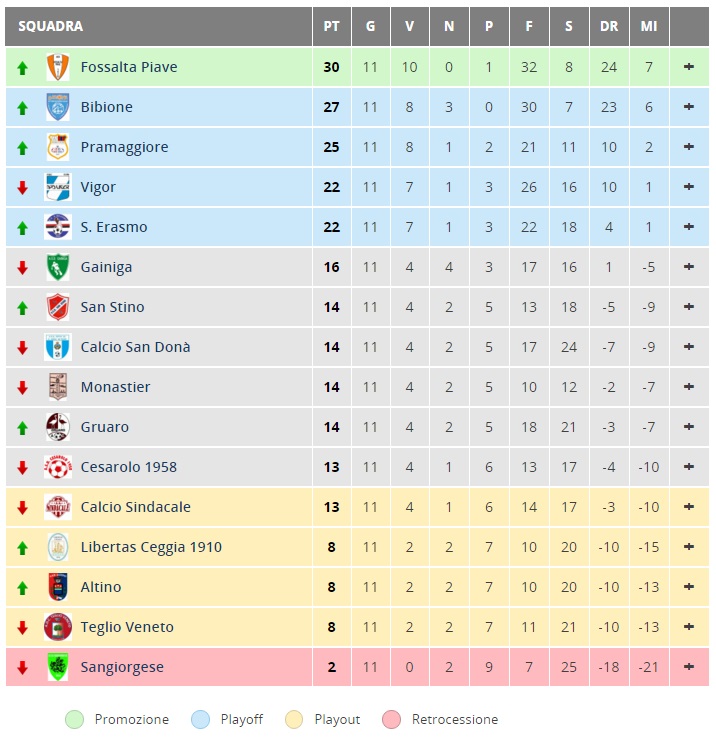Image resolution: width=716 pixels, height=739 pixels.
Task: Click the Fossalta Piave team crest
Action: pos(58,67)
